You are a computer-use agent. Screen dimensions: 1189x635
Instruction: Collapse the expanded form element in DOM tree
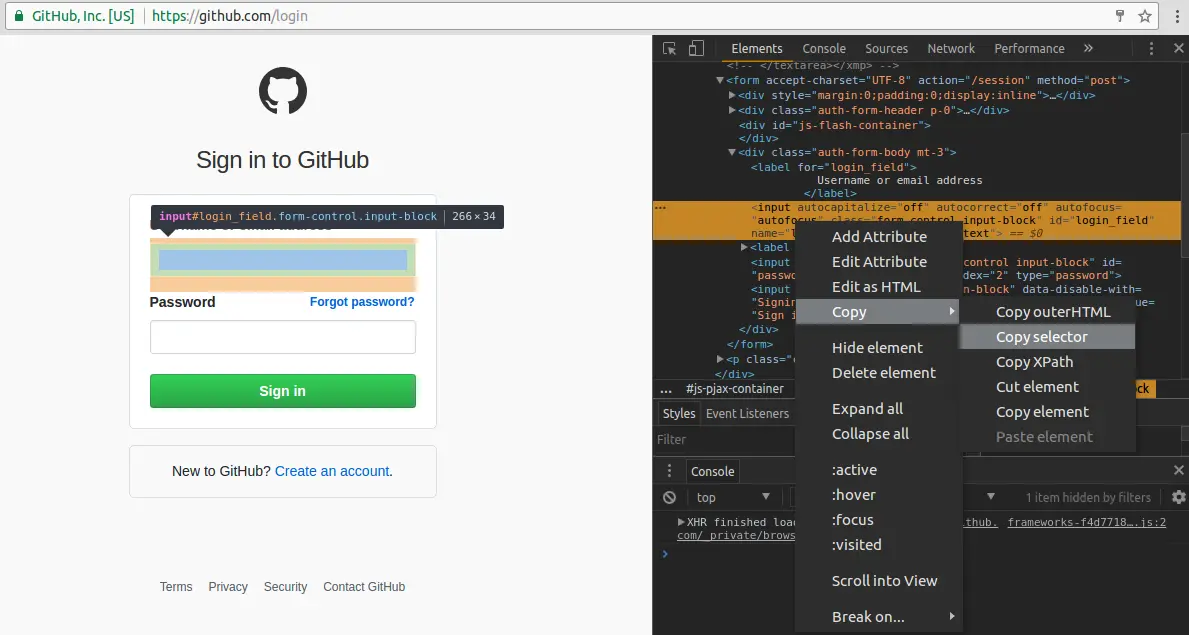pos(719,79)
